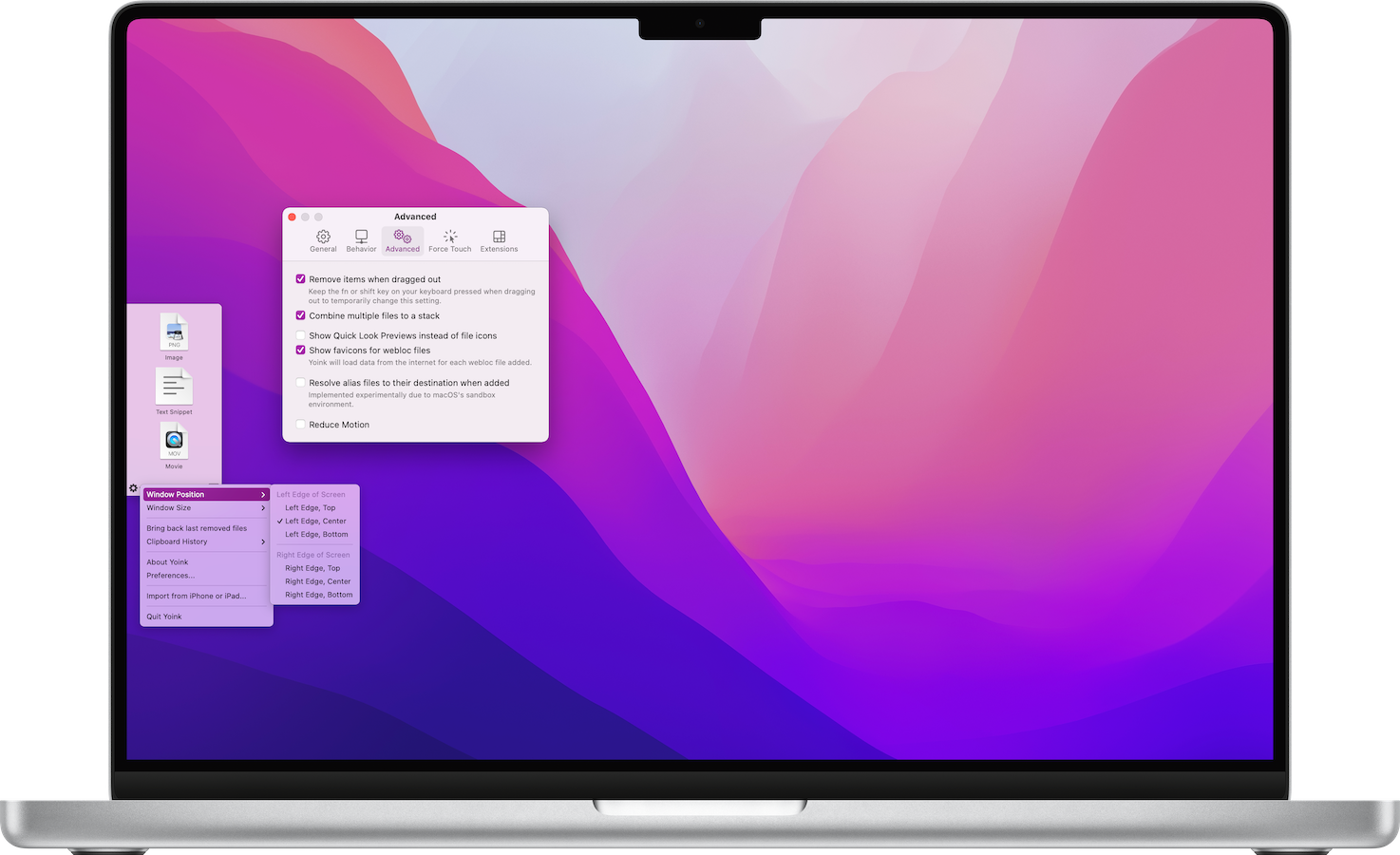1400x855 pixels.
Task: Choose Right Edge, Top from the submenu
Action: point(311,567)
